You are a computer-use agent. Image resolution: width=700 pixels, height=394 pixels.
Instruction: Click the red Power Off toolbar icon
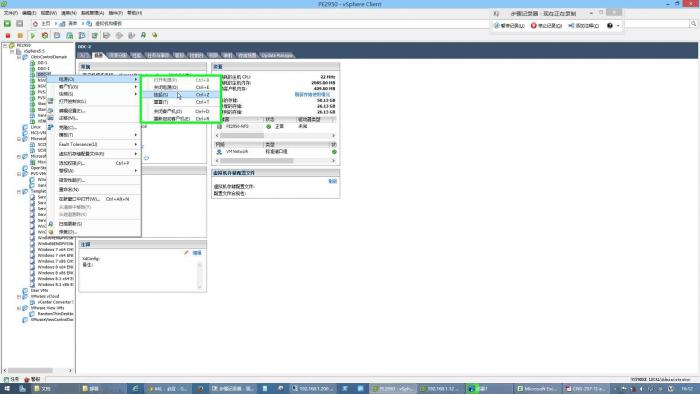pos(8,35)
